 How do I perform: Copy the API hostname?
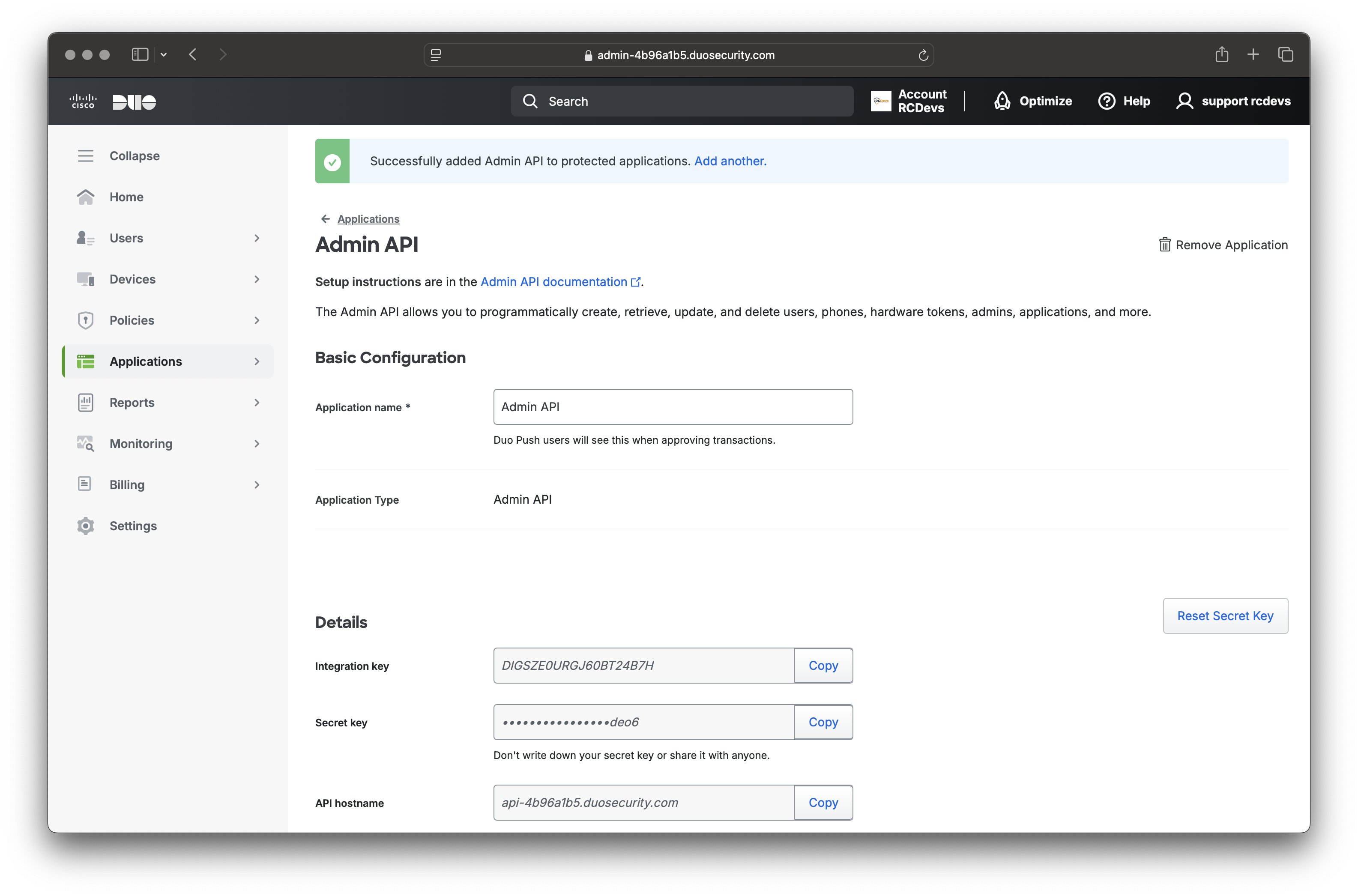pyautogui.click(x=823, y=803)
